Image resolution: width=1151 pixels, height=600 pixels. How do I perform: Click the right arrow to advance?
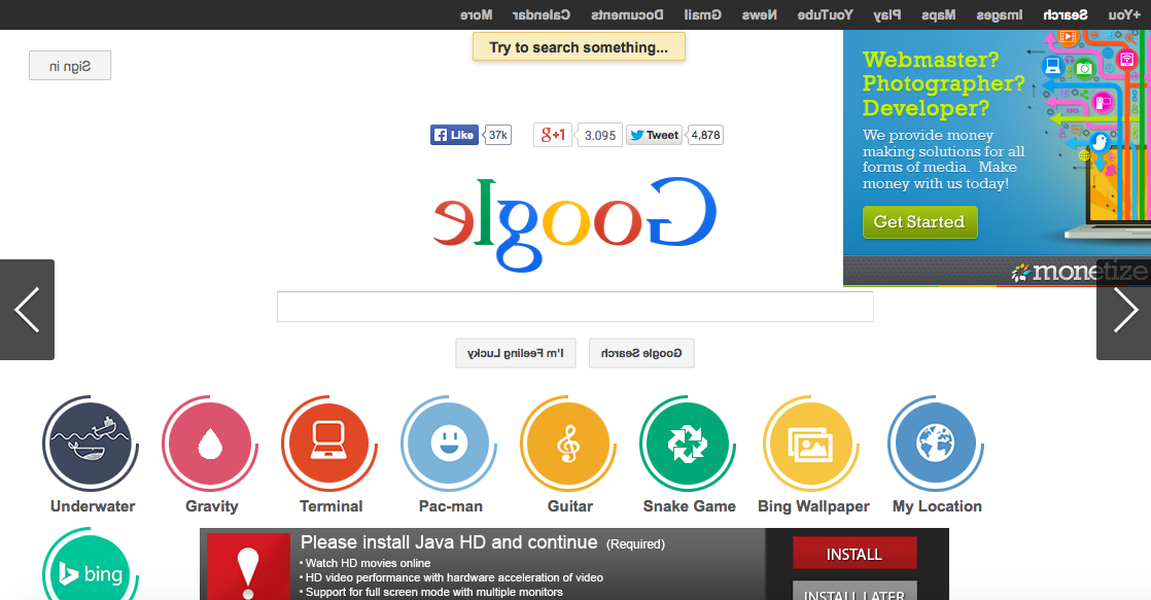click(1123, 310)
